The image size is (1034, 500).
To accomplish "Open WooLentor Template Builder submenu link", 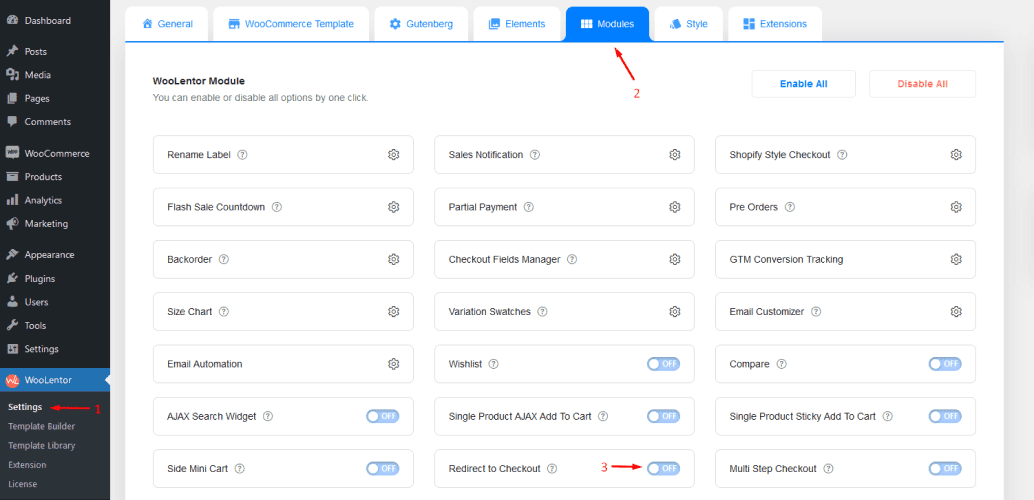I will coord(42,427).
